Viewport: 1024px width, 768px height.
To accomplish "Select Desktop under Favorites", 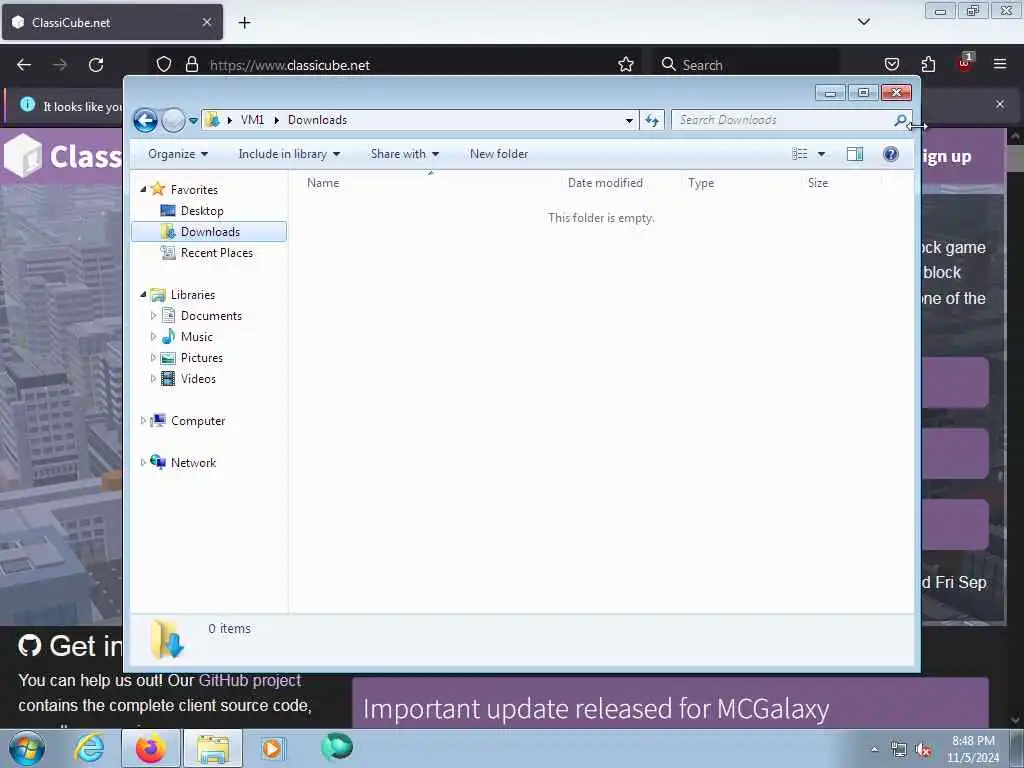I will pos(202,211).
